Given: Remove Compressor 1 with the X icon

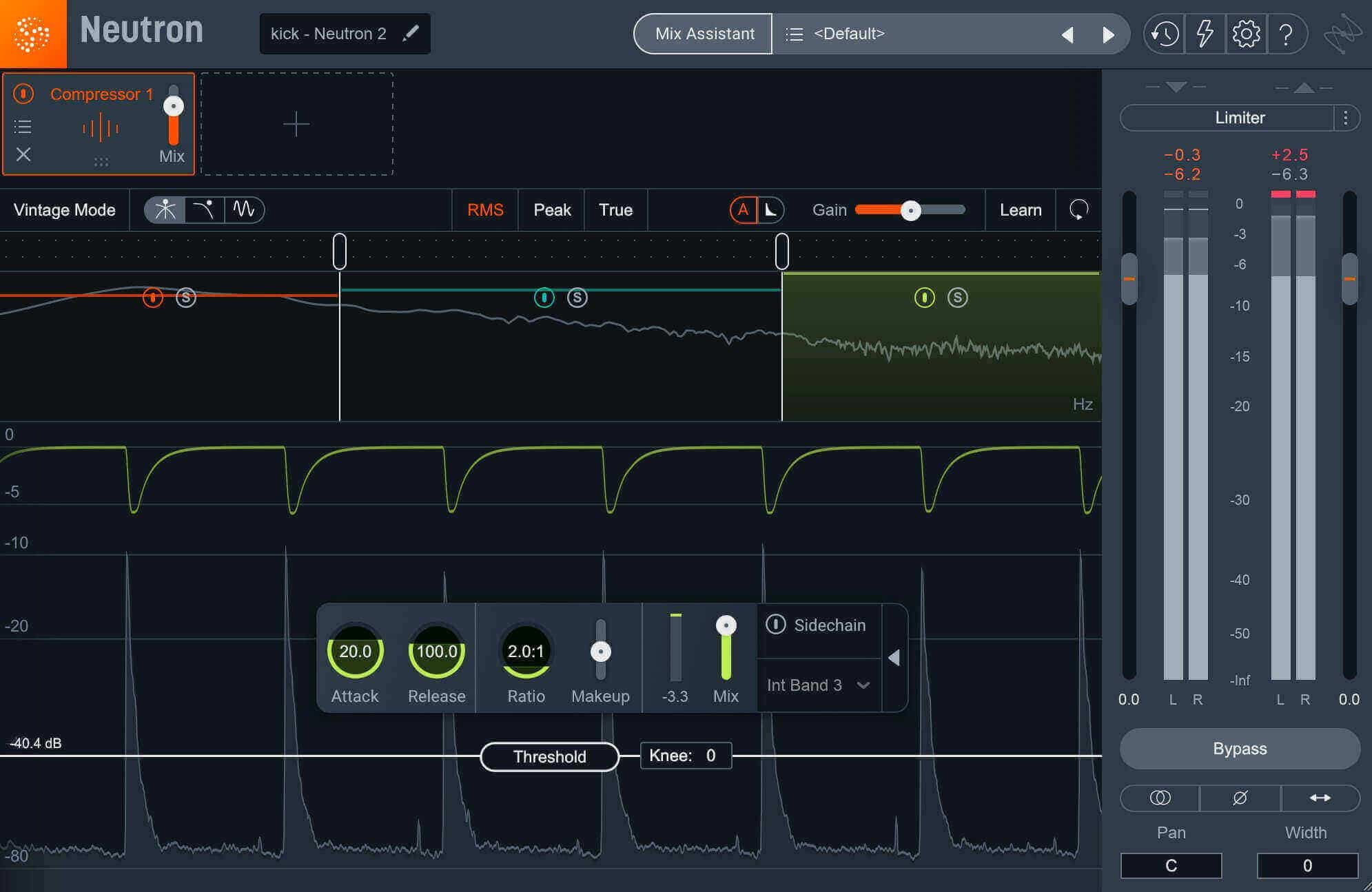Looking at the screenshot, I should click(x=23, y=154).
